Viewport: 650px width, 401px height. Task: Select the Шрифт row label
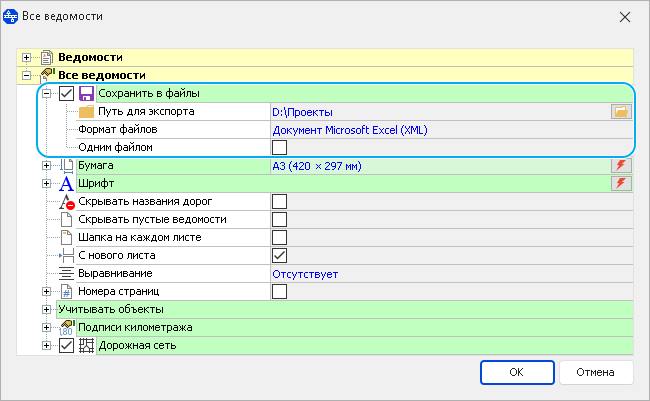click(x=96, y=183)
